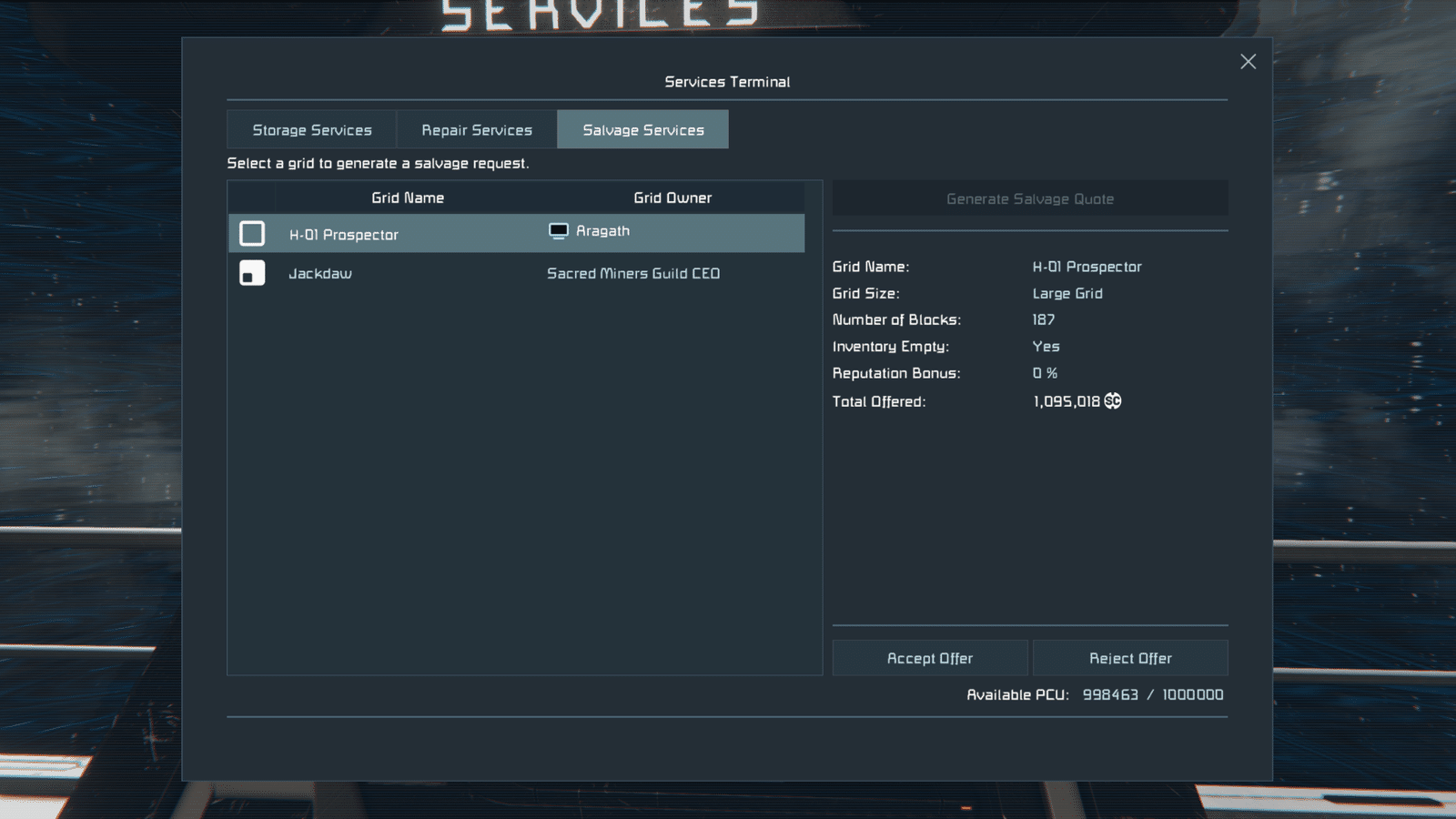This screenshot has height=819, width=1456.
Task: Accept the salvage offer
Action: [930, 658]
